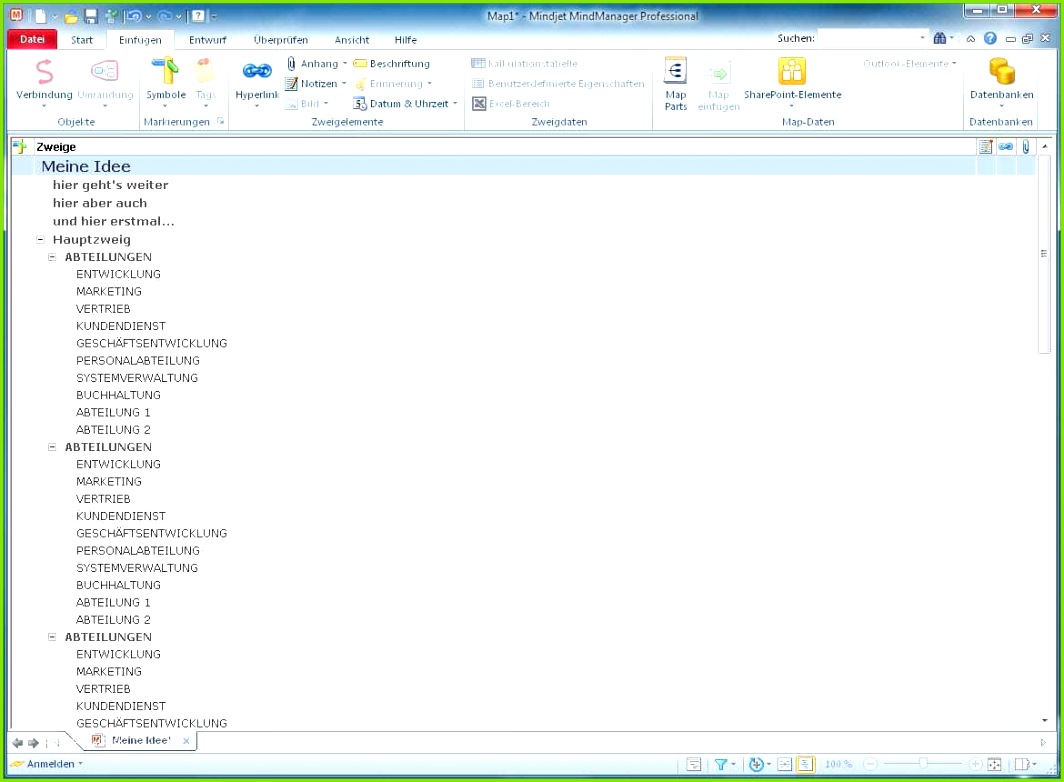Viewport: 1064px width, 782px height.
Task: Click the binoculars search icon
Action: pyautogui.click(x=939, y=38)
